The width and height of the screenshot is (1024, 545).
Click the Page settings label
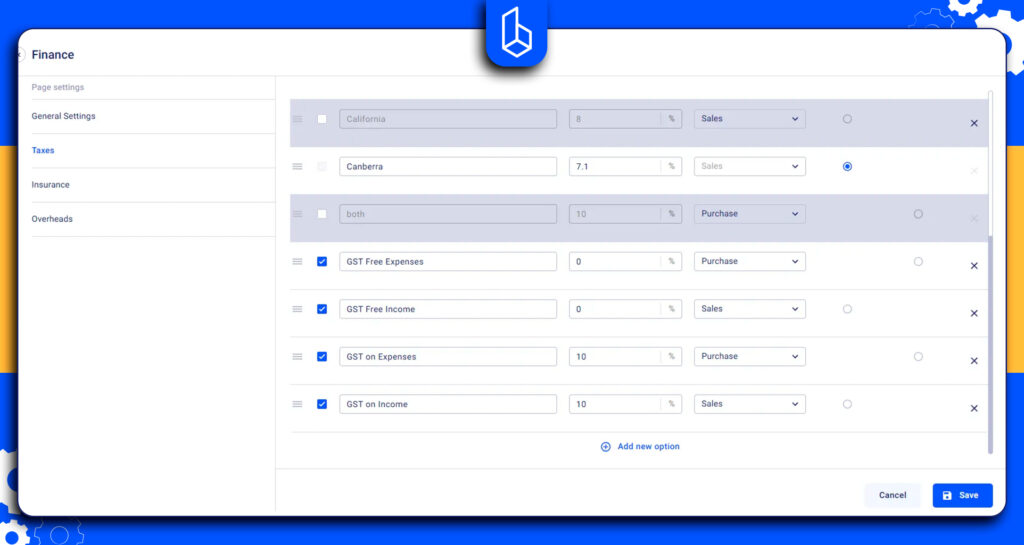click(57, 87)
